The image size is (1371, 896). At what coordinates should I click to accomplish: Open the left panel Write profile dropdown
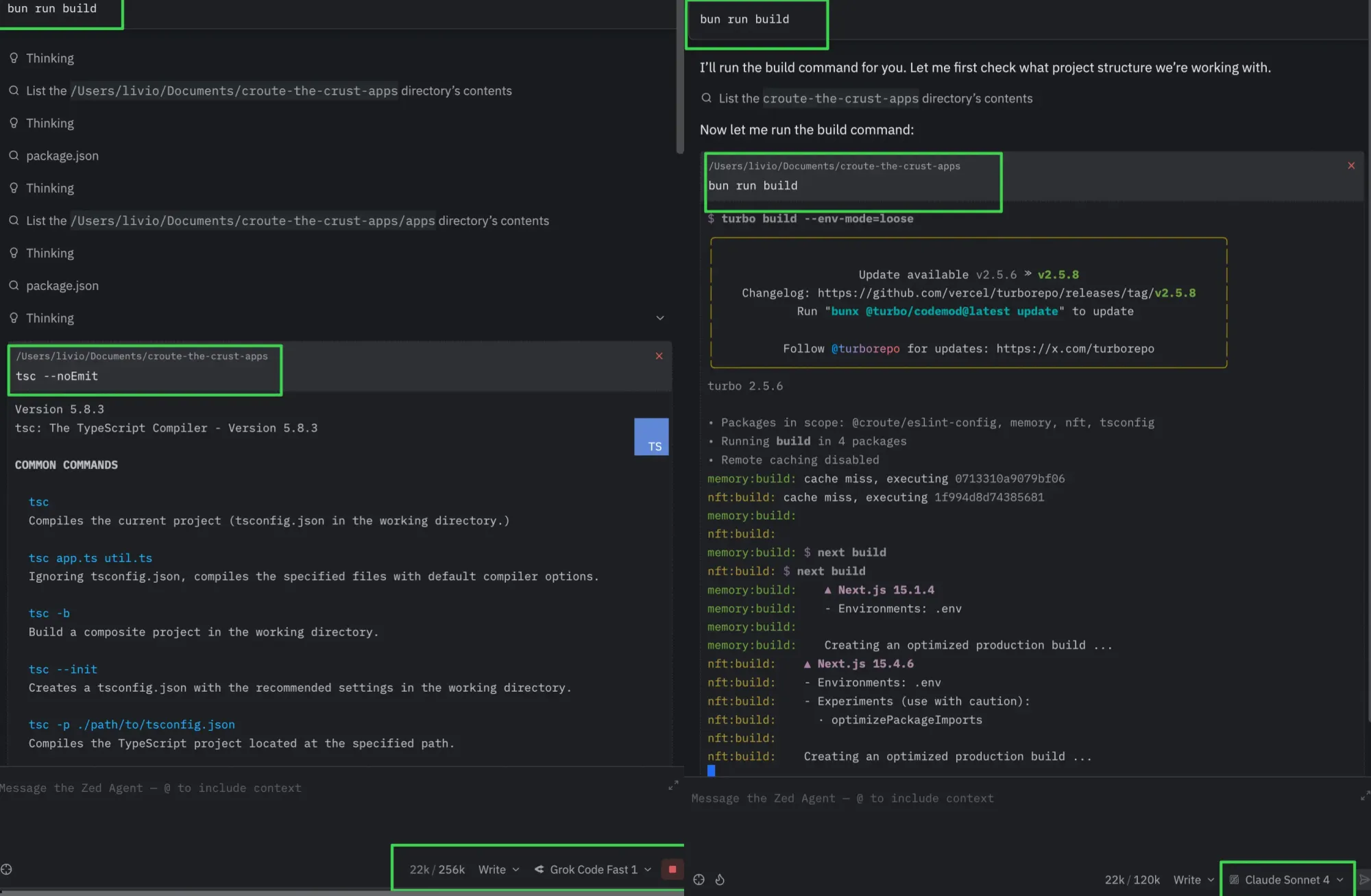click(498, 869)
